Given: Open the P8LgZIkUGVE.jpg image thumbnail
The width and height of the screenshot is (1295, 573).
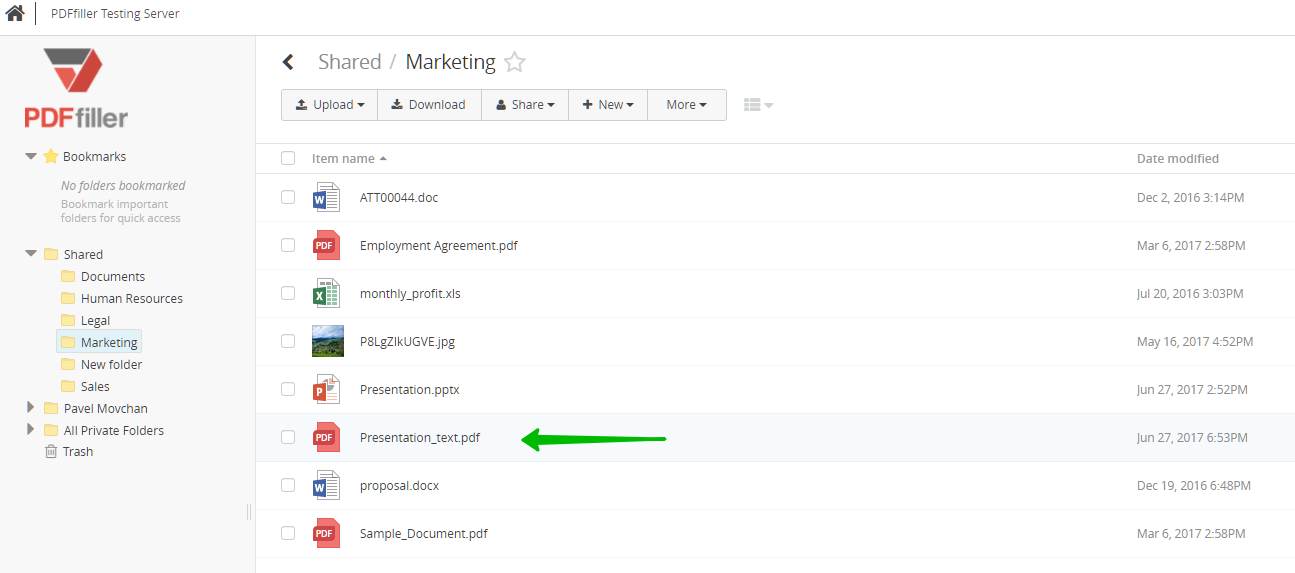Looking at the screenshot, I should 327,341.
